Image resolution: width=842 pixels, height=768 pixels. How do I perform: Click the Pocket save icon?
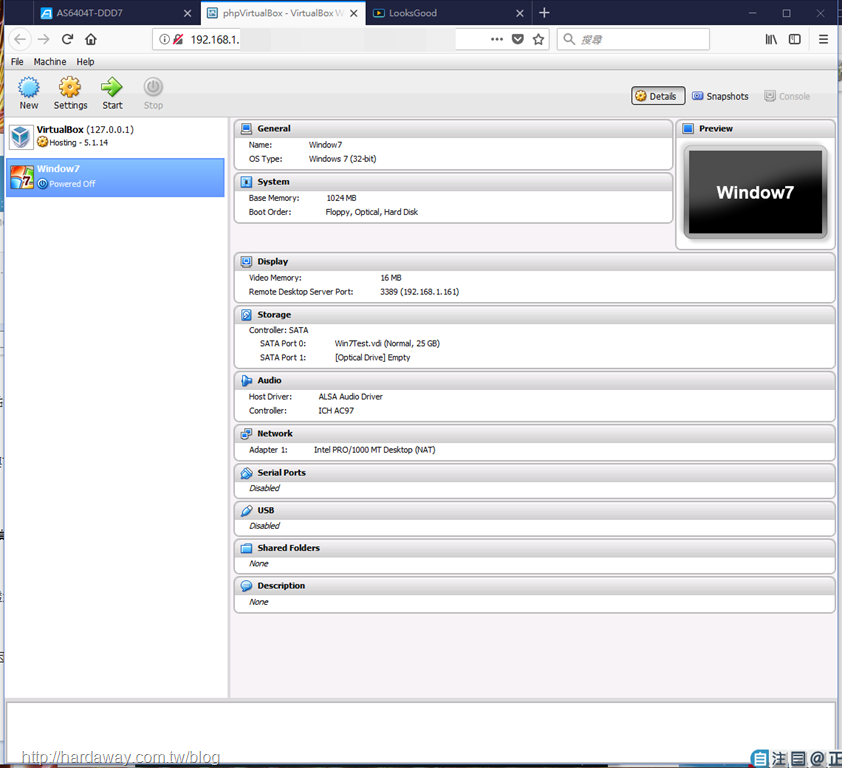coord(518,39)
